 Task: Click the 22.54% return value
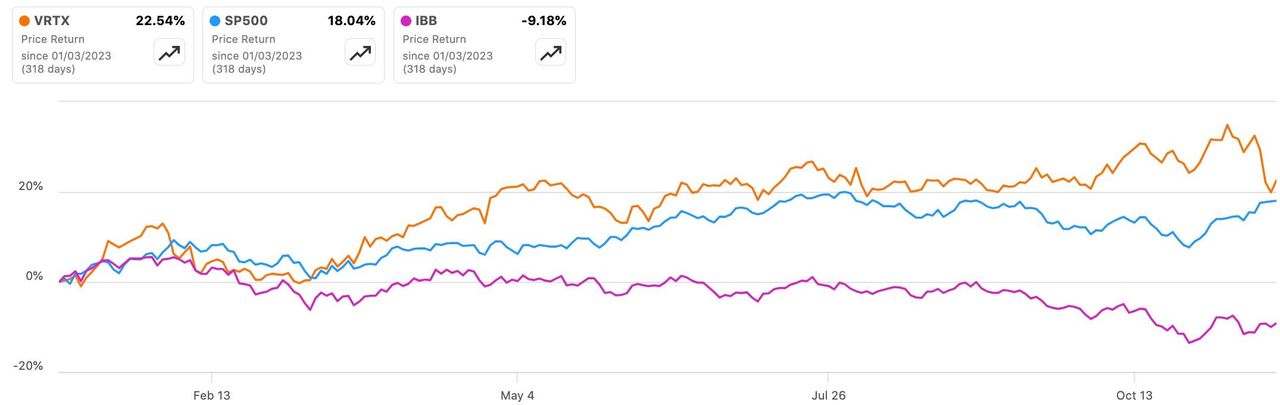(160, 21)
